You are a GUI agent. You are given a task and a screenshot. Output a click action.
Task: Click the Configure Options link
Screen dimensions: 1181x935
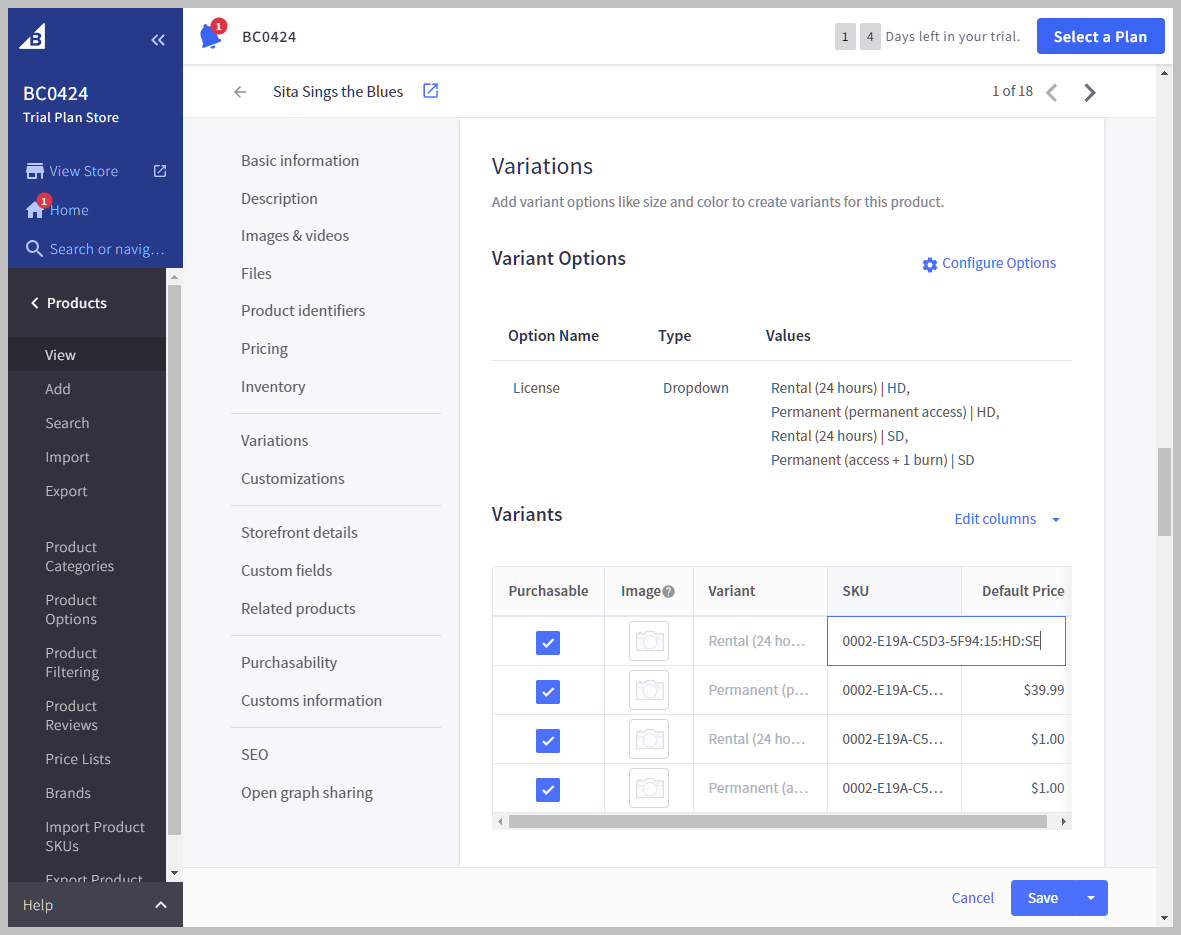click(989, 264)
